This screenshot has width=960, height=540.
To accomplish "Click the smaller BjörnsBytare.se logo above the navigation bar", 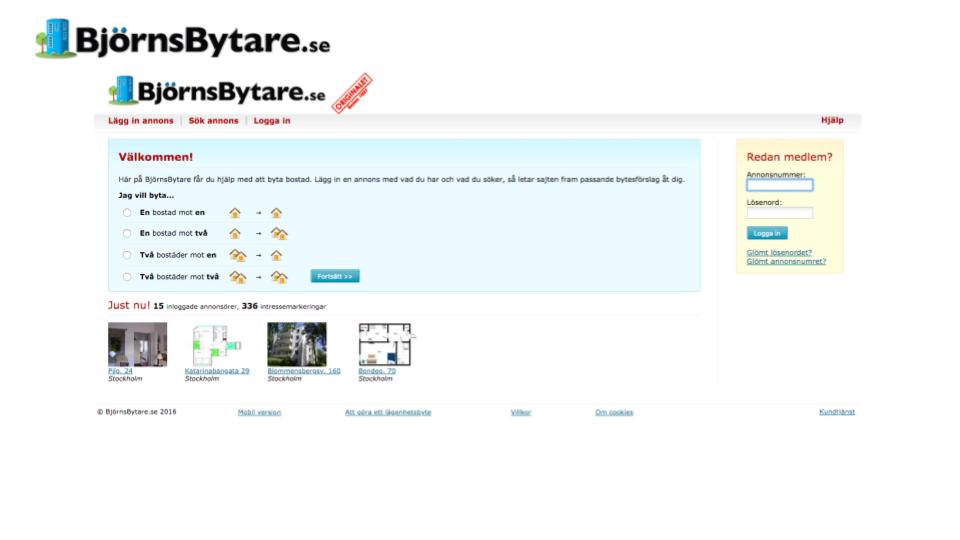I will point(217,91).
